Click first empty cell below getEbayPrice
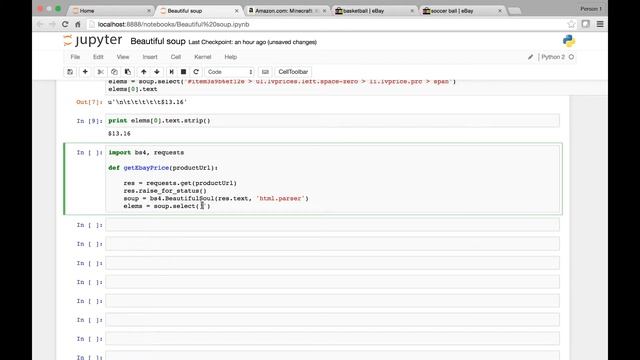The image size is (640, 360). point(332,225)
